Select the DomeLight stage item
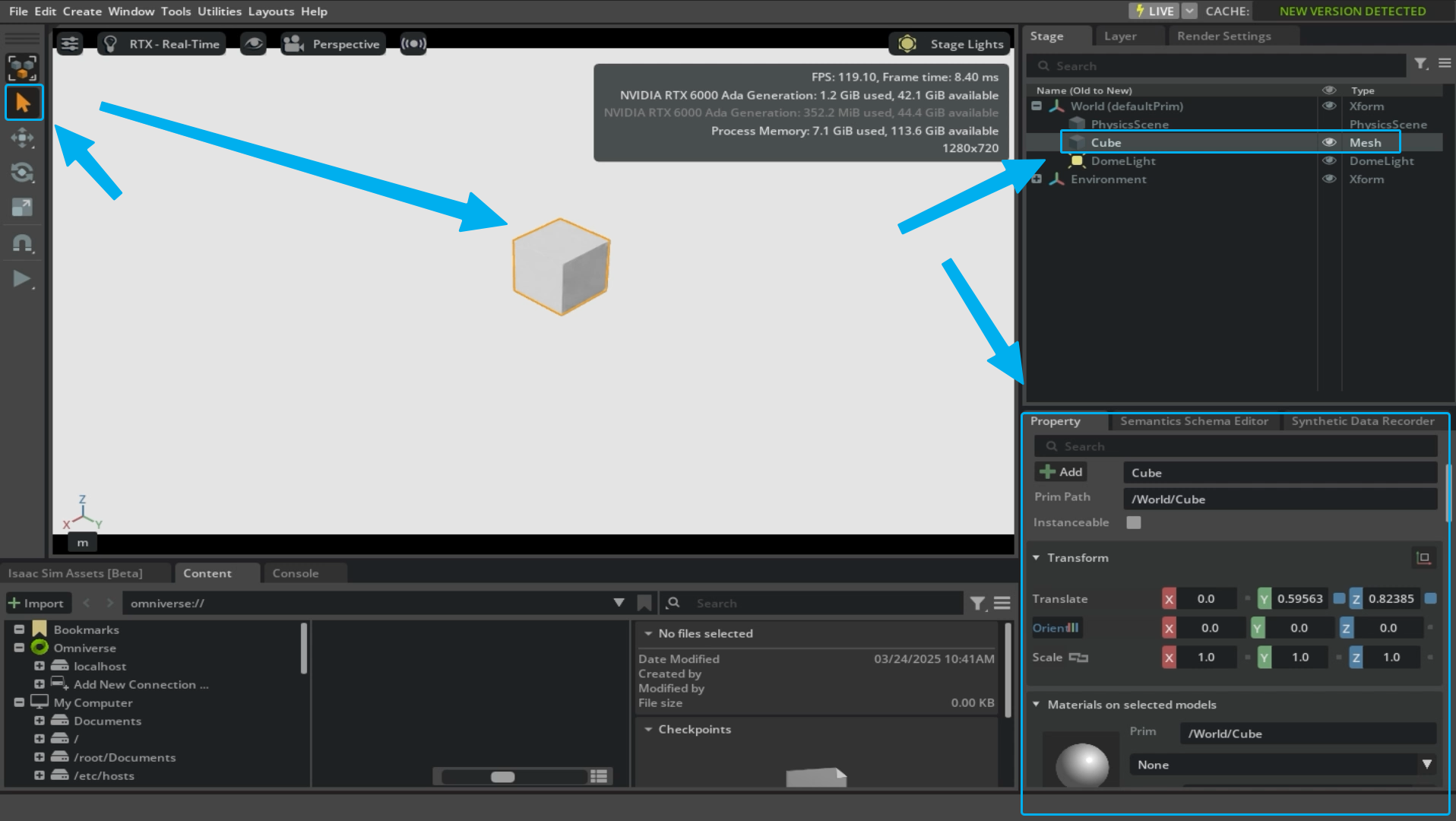Image resolution: width=1456 pixels, height=821 pixels. [x=1123, y=161]
